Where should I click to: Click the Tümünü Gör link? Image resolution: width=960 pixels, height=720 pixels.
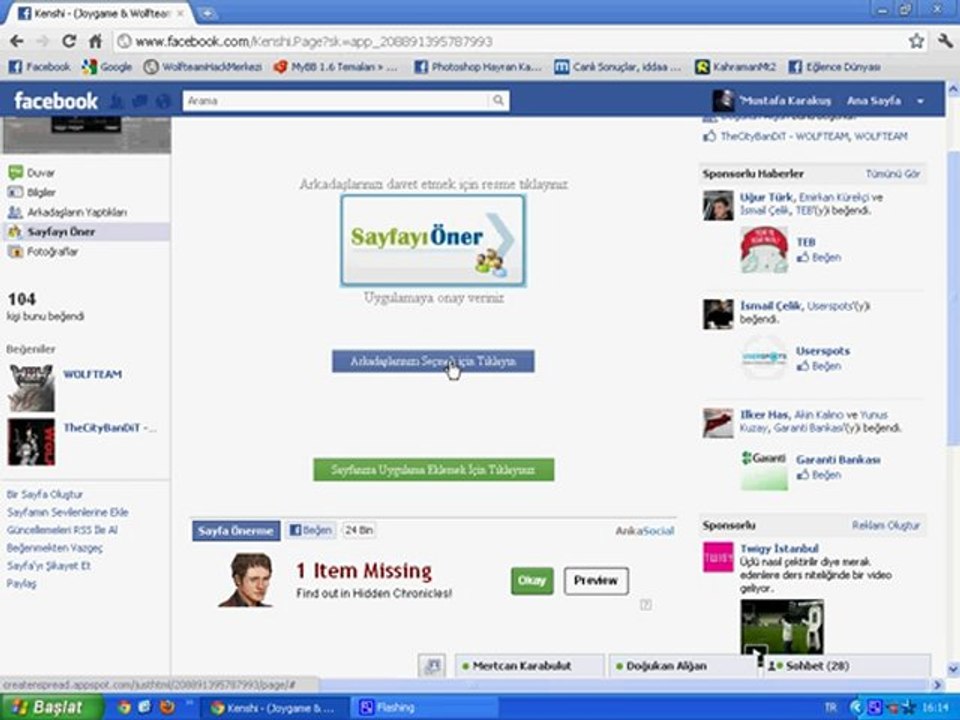pos(893,174)
